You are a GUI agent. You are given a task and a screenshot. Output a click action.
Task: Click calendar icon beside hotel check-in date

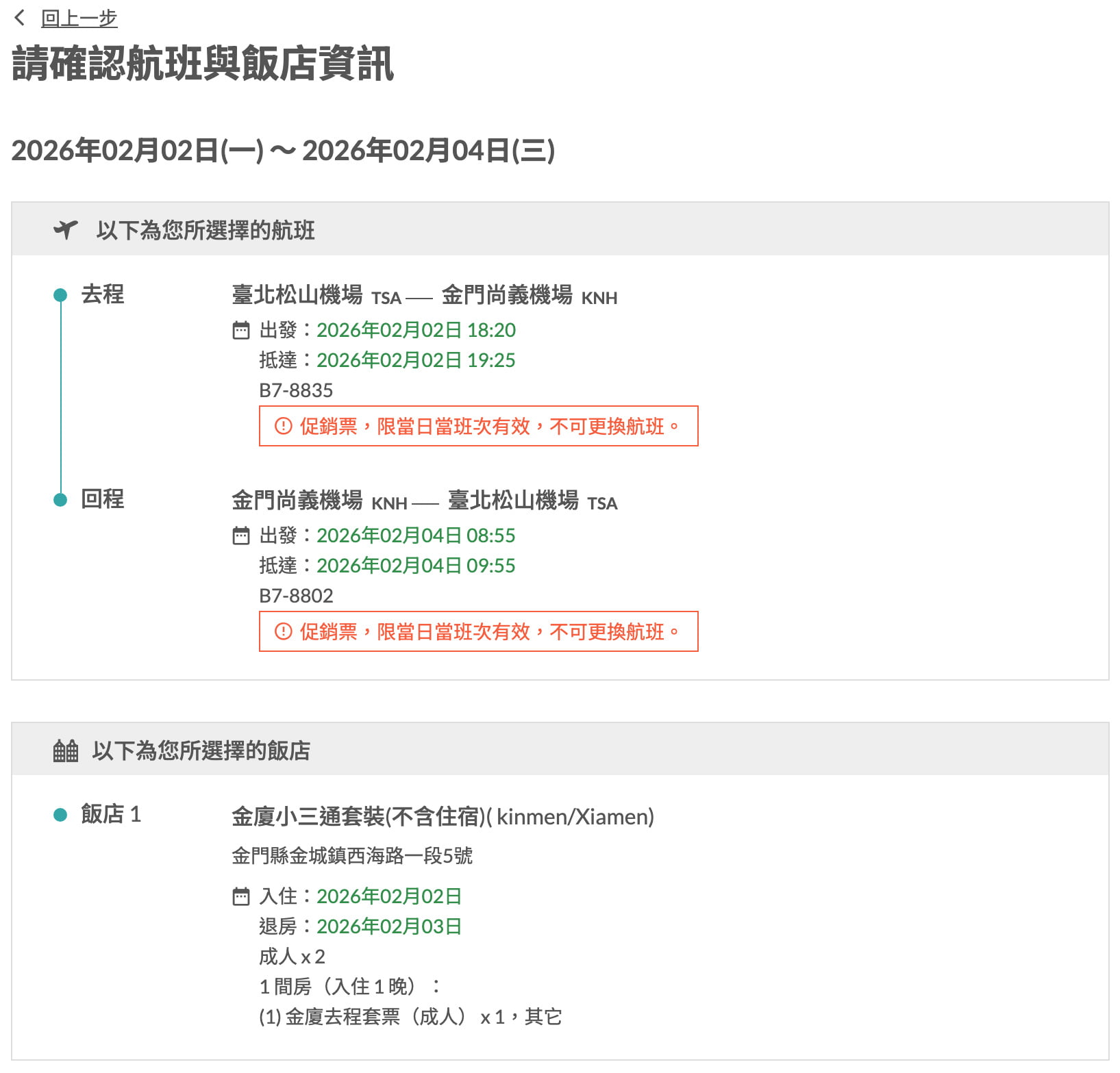point(241,896)
